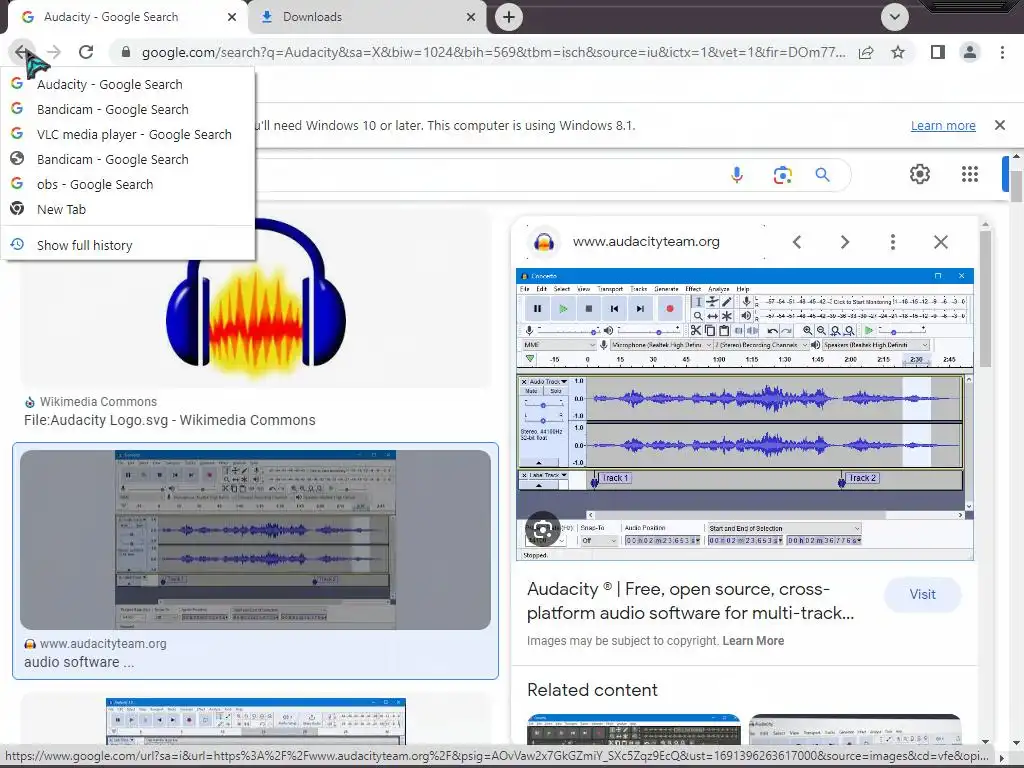Close the Downloads tab
The image size is (1024, 768).
(471, 17)
